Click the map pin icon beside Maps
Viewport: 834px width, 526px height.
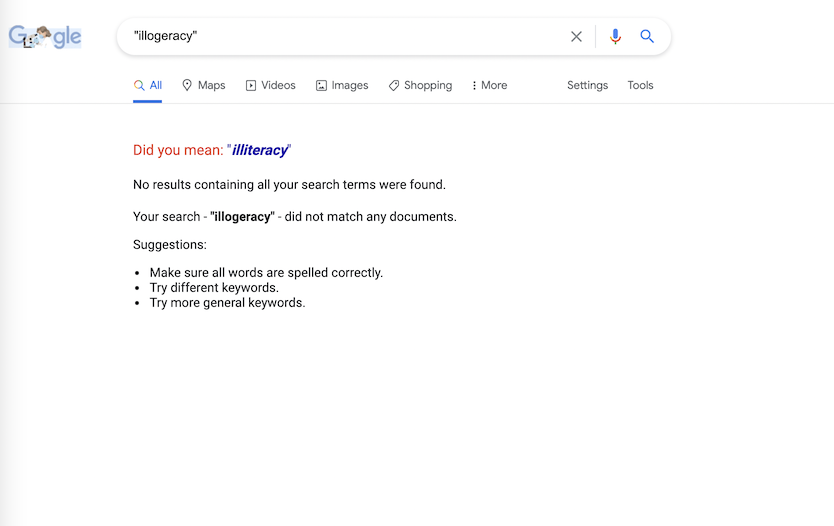pyautogui.click(x=187, y=86)
